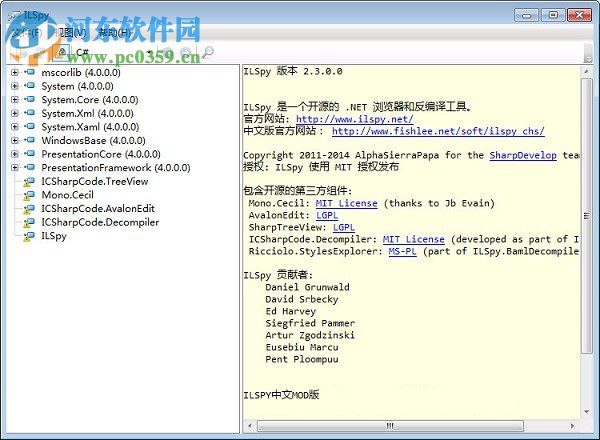Image resolution: width=600 pixels, height=440 pixels.
Task: Open the SharpTreeView LGPL link
Action: (344, 227)
